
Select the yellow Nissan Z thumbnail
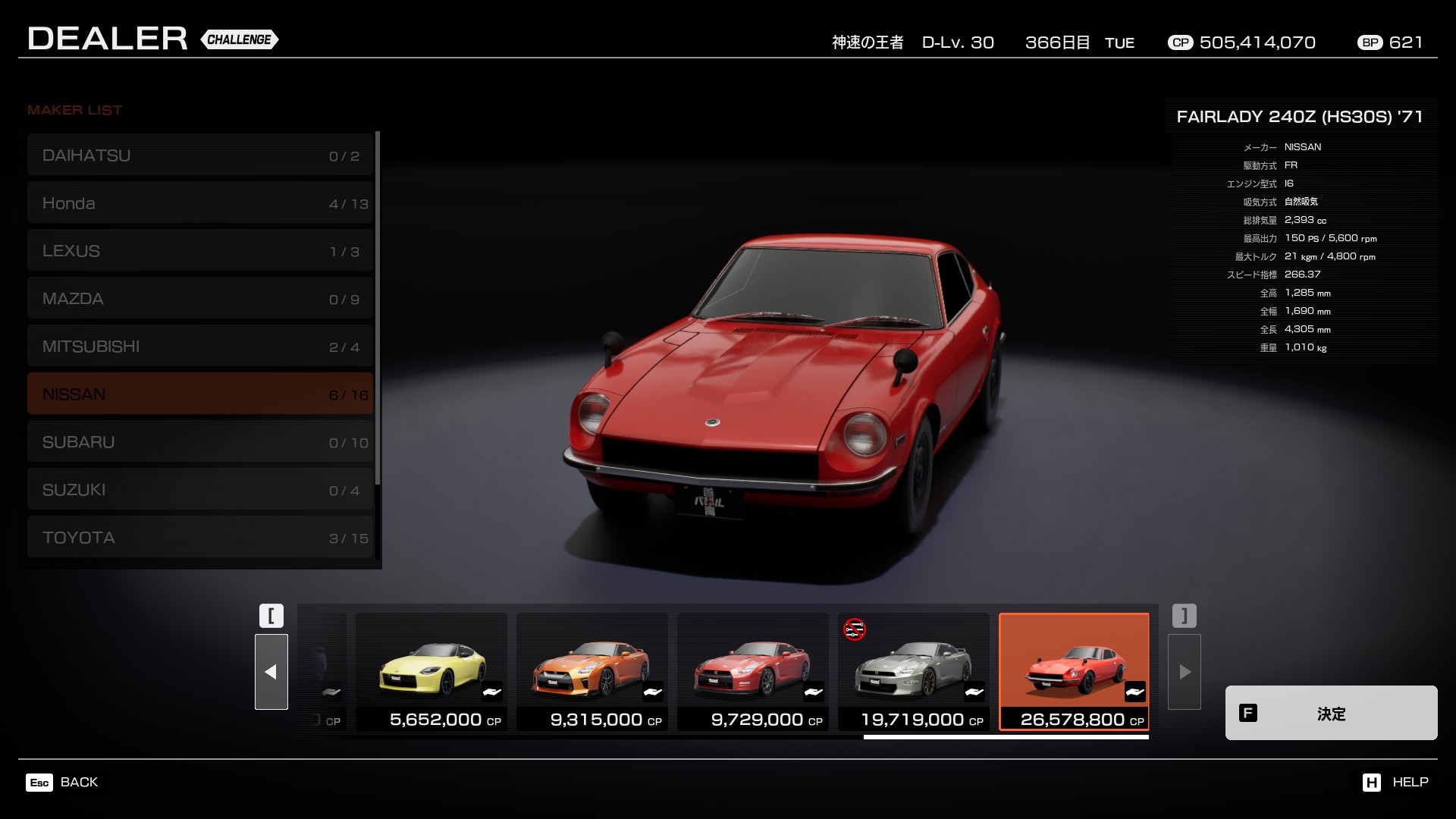431,671
